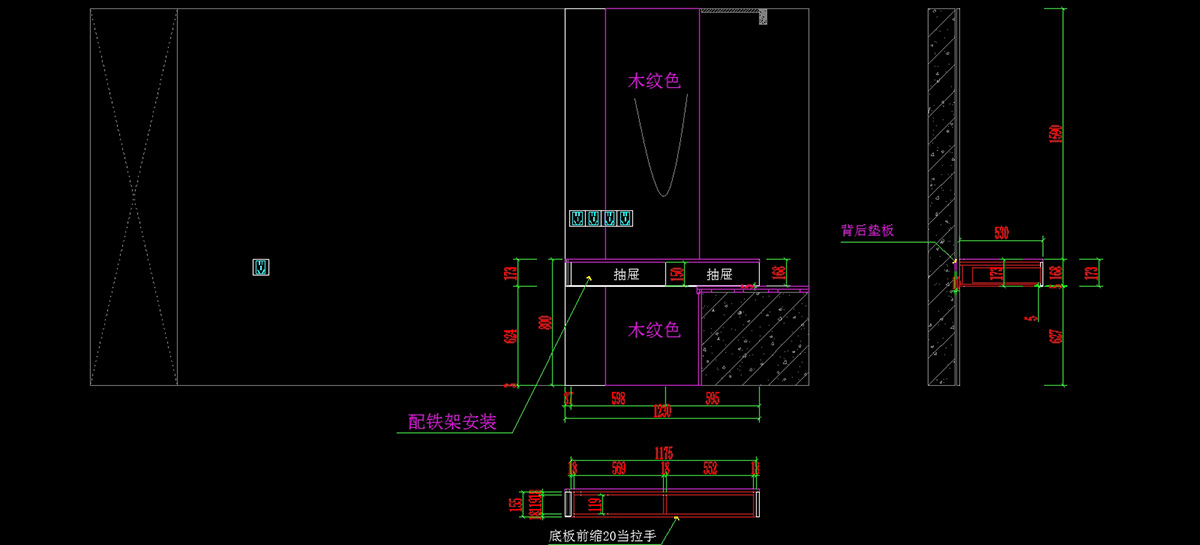Click the lower 木纹色 label

(x=654, y=329)
